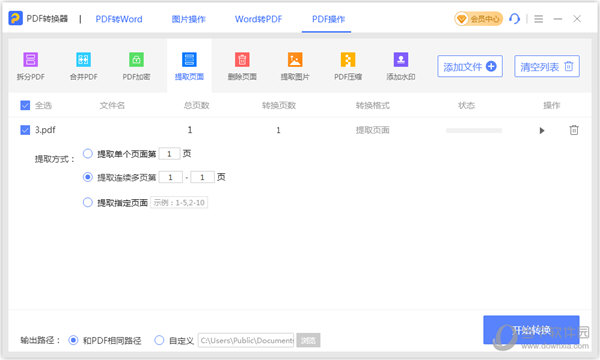
Task: Close the PDF converter window
Action: pyautogui.click(x=577, y=18)
